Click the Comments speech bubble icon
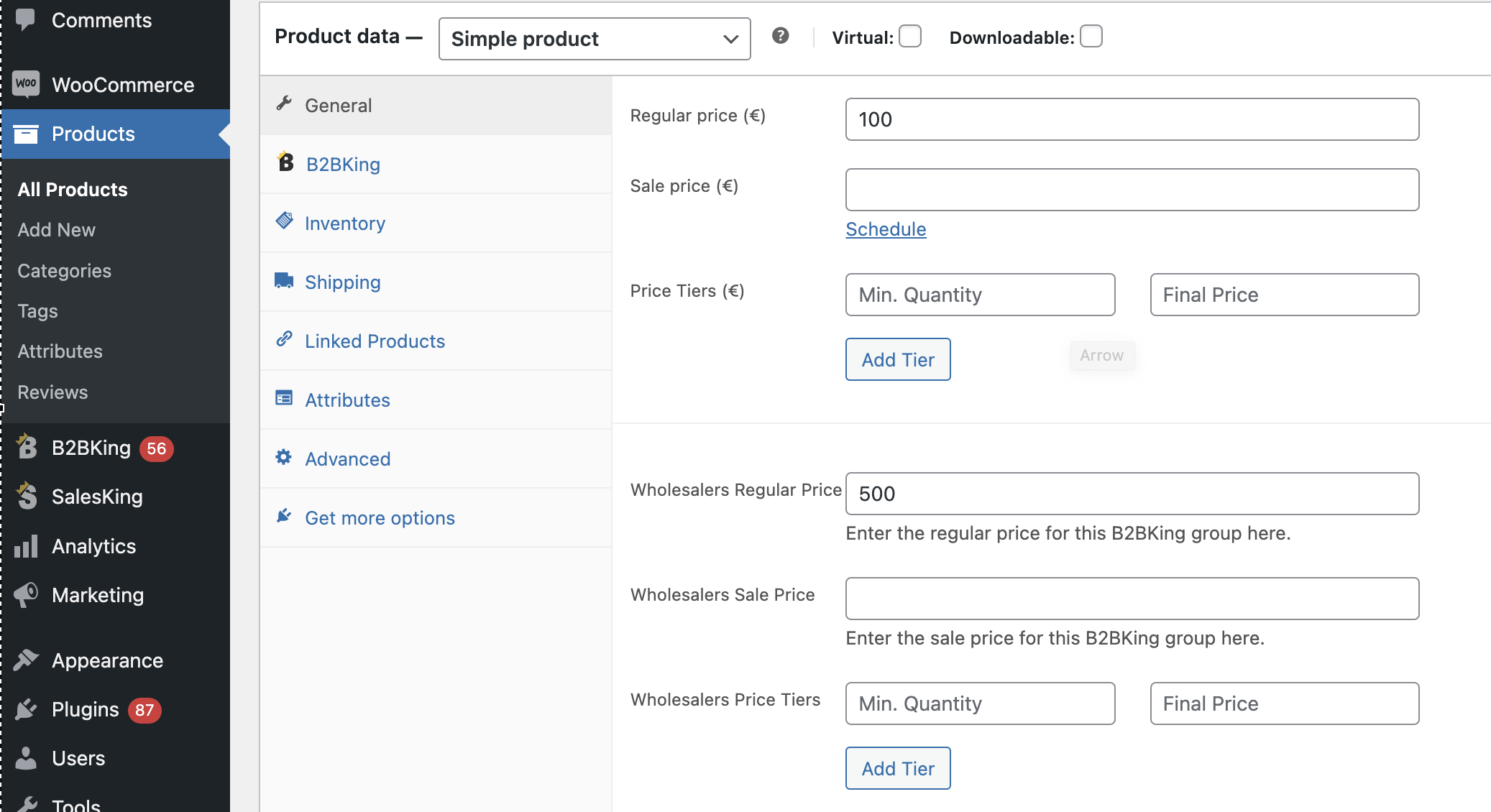Viewport: 1491px width, 812px height. click(25, 19)
